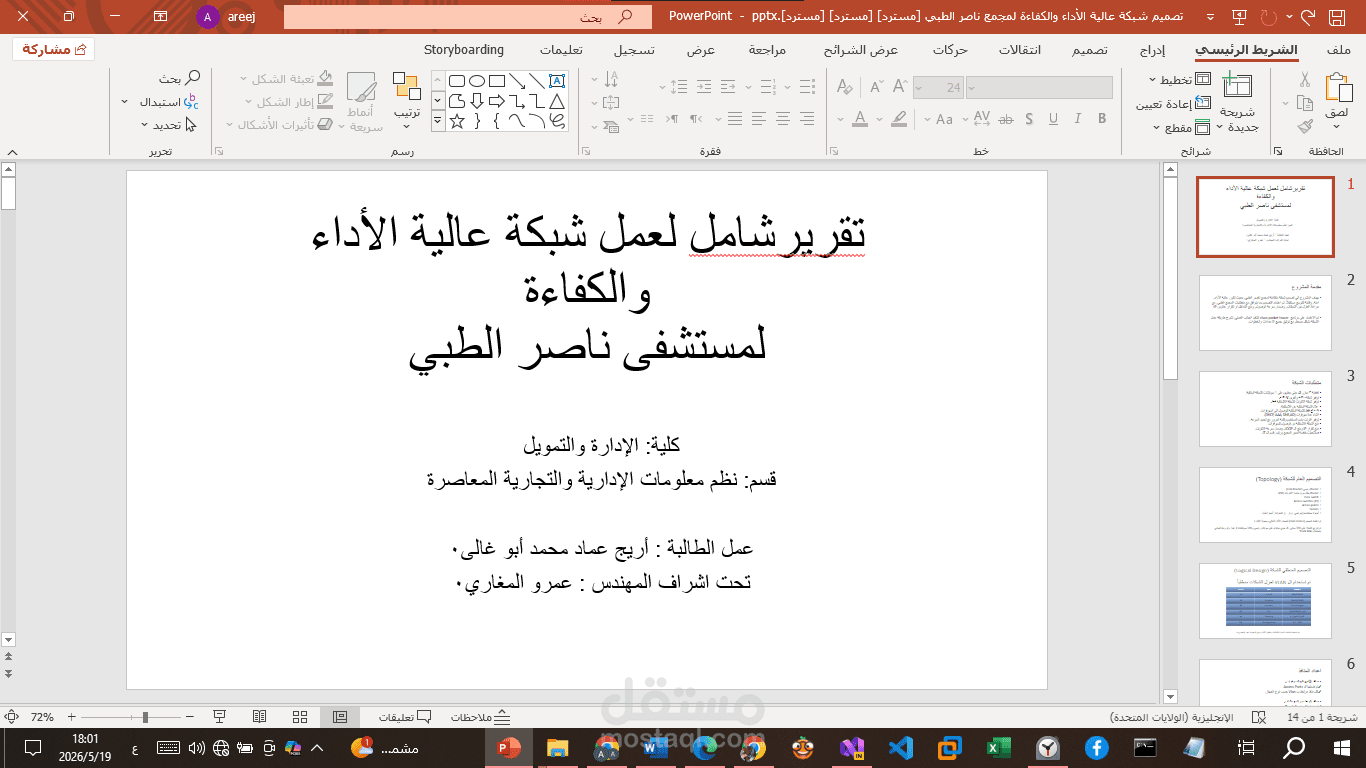Viewport: 1366px width, 768px height.
Task: Click the Reset slide (إعادة تعيين) button
Action: pos(1173,104)
